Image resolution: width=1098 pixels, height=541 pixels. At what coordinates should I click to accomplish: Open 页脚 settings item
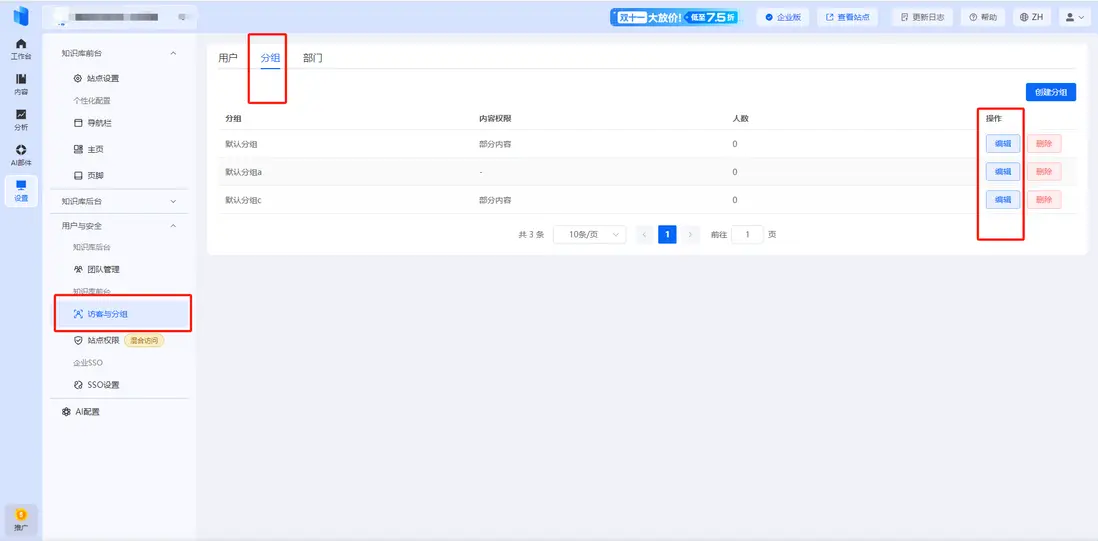pyautogui.click(x=88, y=175)
